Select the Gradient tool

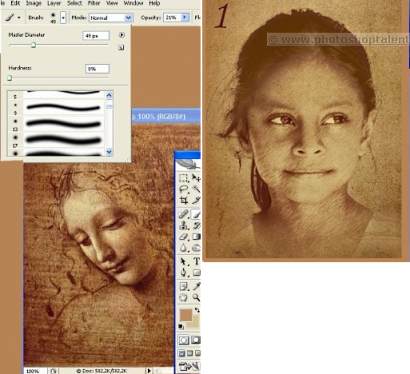tap(196, 237)
